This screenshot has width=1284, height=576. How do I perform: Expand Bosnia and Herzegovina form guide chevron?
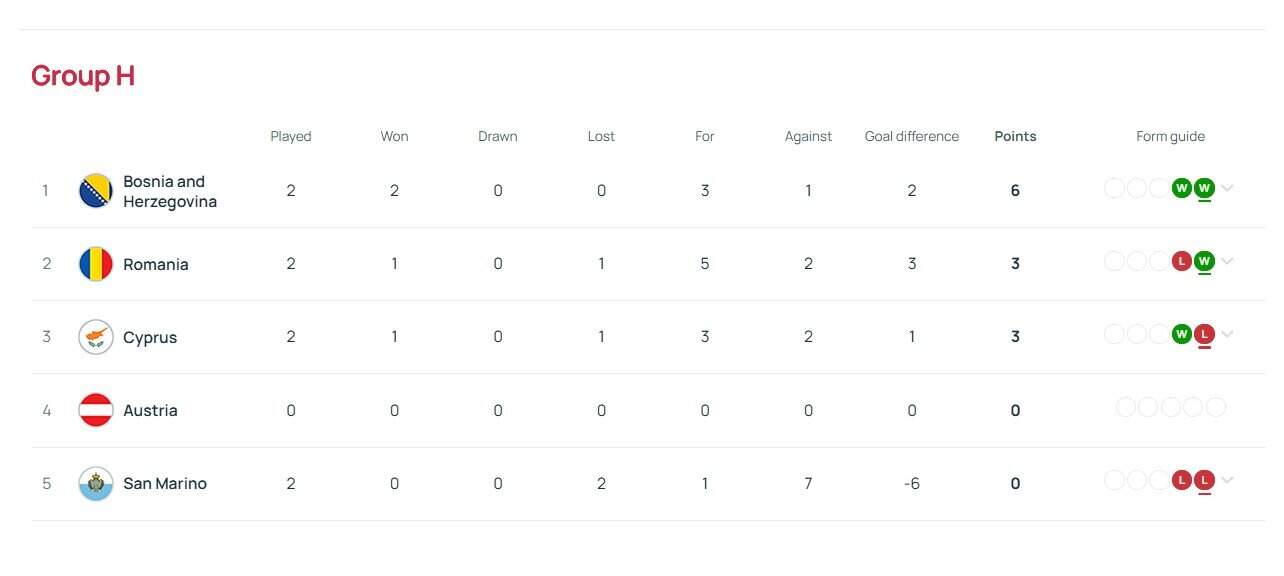click(1228, 188)
